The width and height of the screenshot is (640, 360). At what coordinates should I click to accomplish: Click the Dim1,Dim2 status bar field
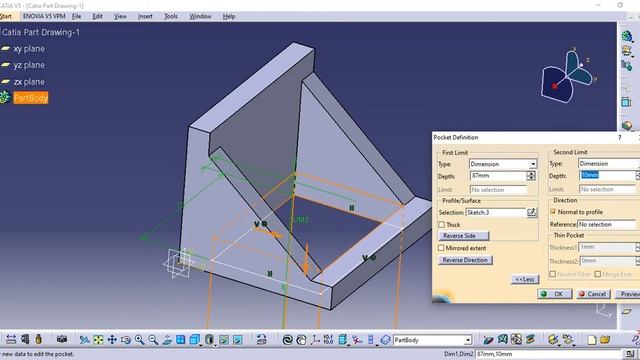point(548,354)
